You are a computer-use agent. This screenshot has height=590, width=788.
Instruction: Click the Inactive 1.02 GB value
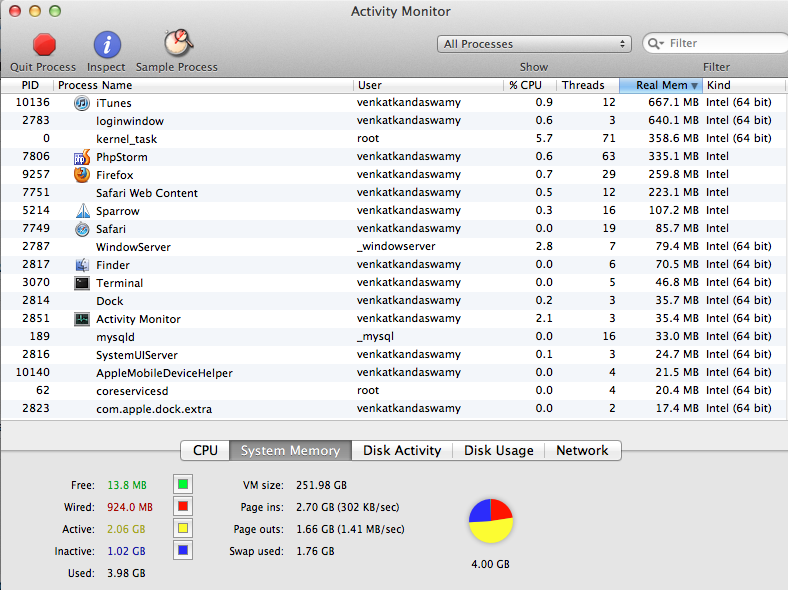tap(126, 551)
